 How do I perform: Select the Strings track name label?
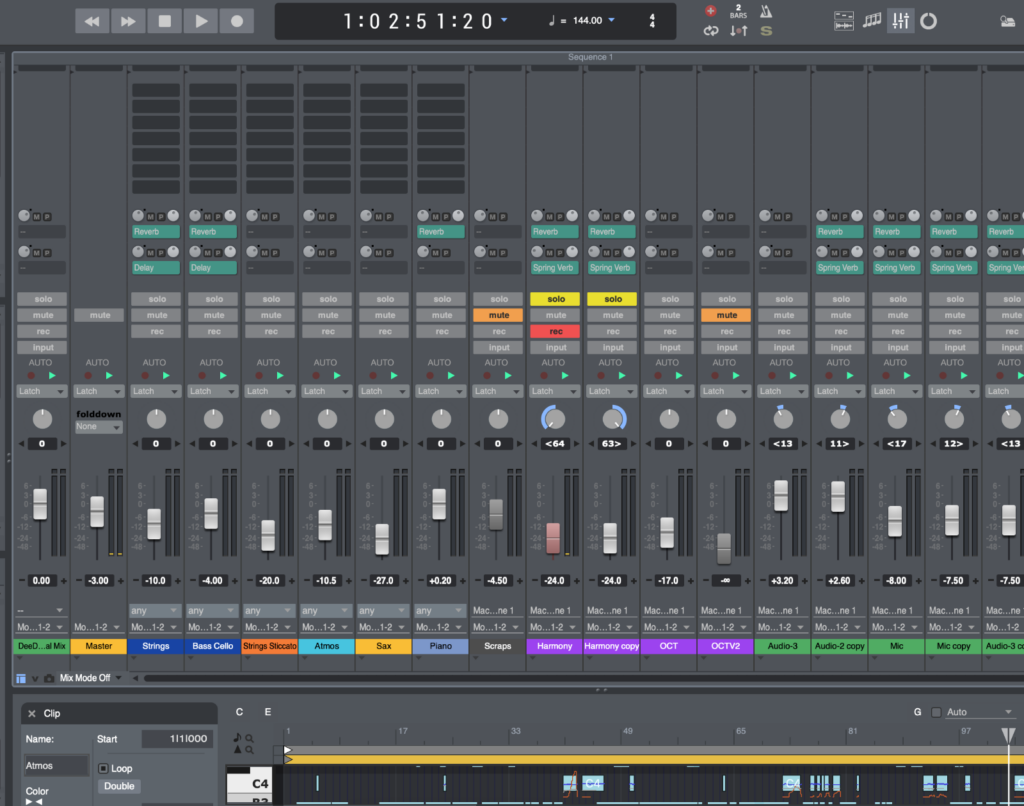[155, 646]
